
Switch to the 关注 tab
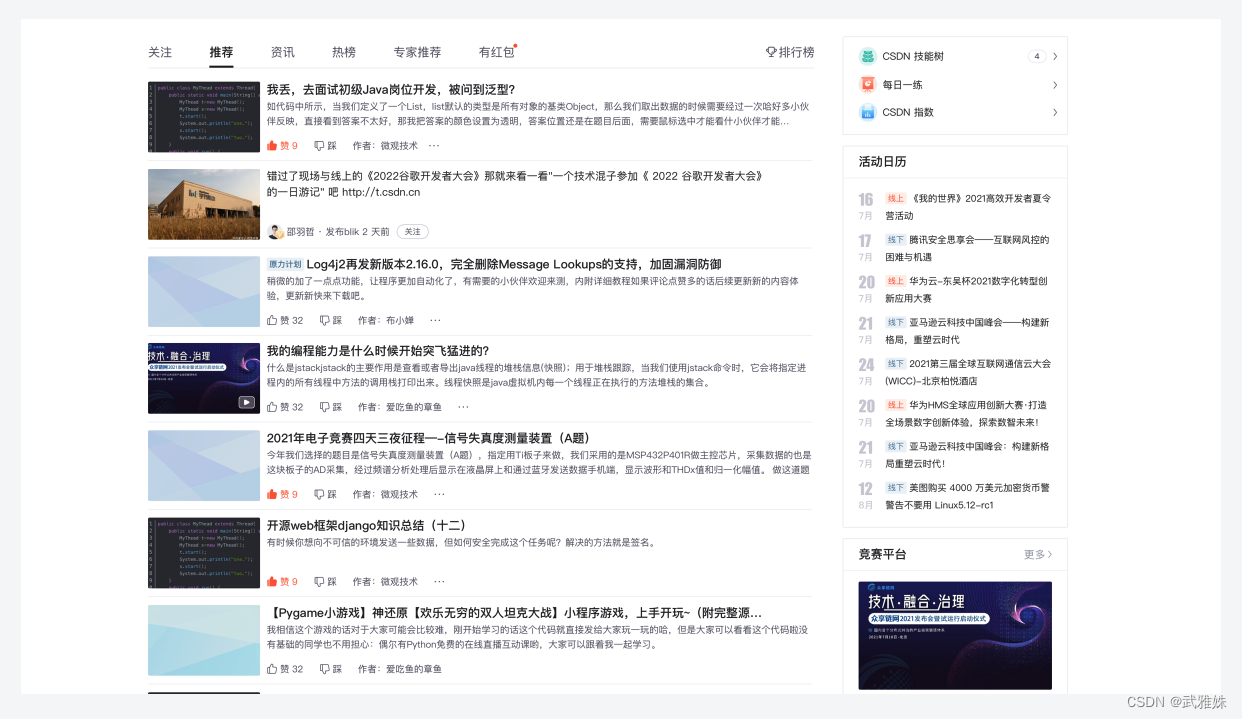(x=160, y=52)
